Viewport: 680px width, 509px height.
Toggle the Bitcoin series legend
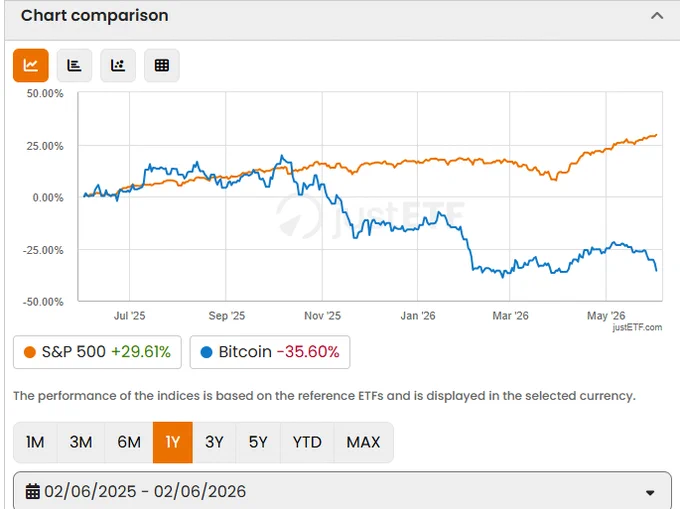tap(270, 352)
